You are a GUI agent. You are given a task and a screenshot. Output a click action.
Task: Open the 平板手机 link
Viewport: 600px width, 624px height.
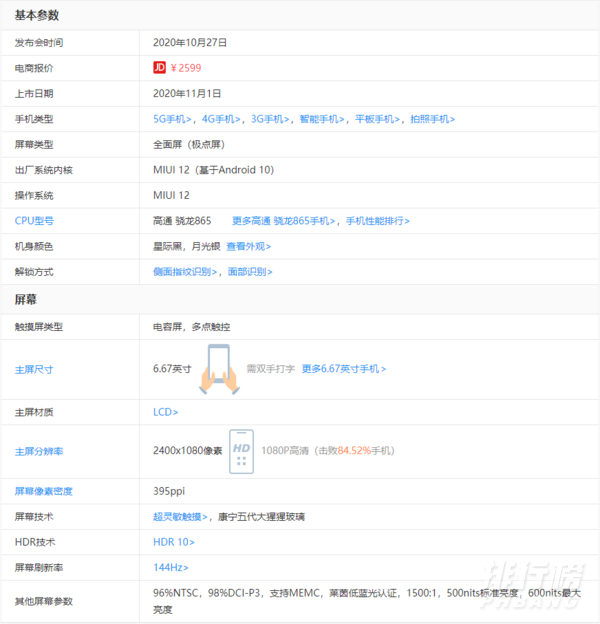[x=377, y=119]
